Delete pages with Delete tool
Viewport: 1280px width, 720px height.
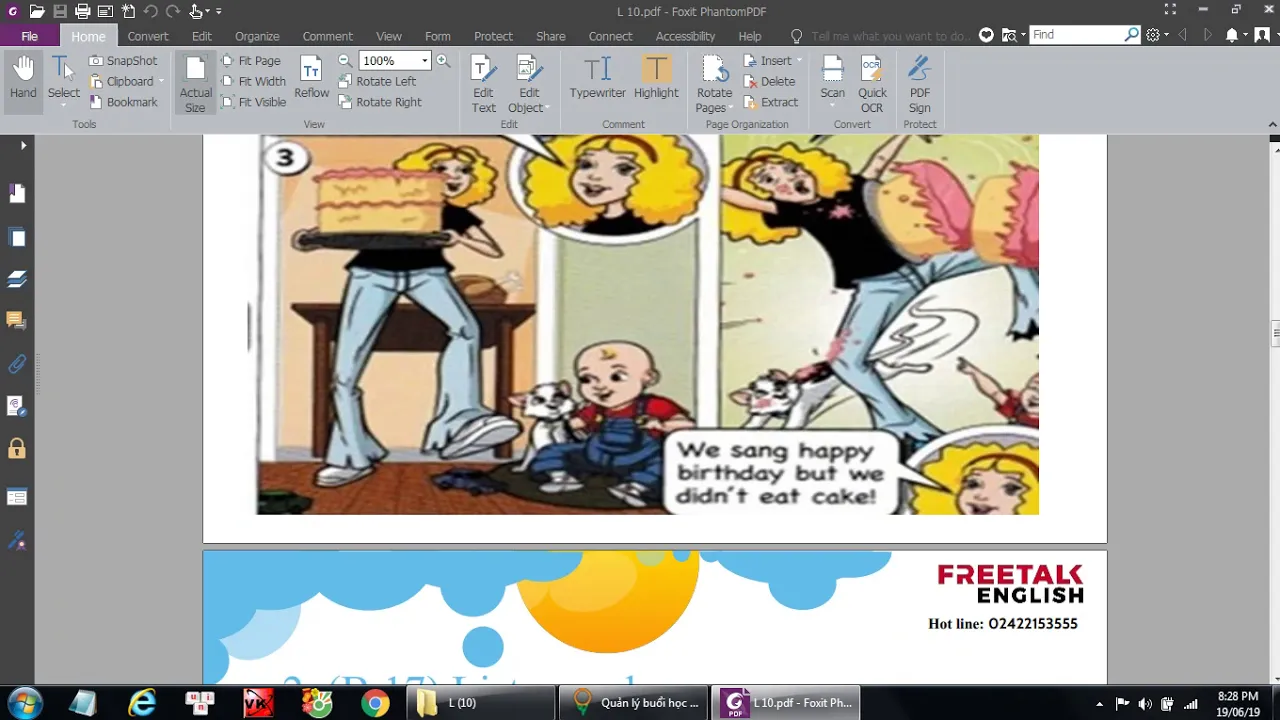click(x=769, y=81)
